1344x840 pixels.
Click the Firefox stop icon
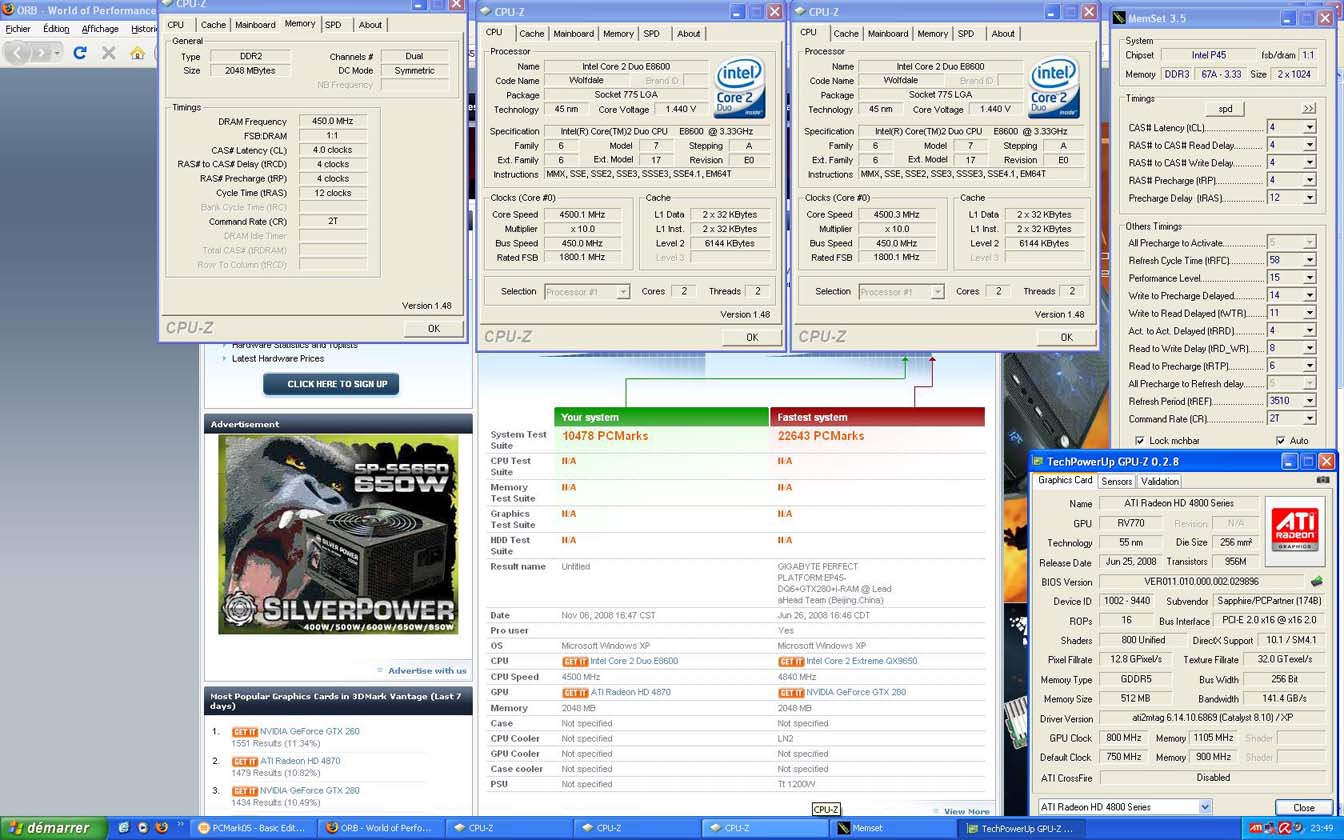point(109,52)
